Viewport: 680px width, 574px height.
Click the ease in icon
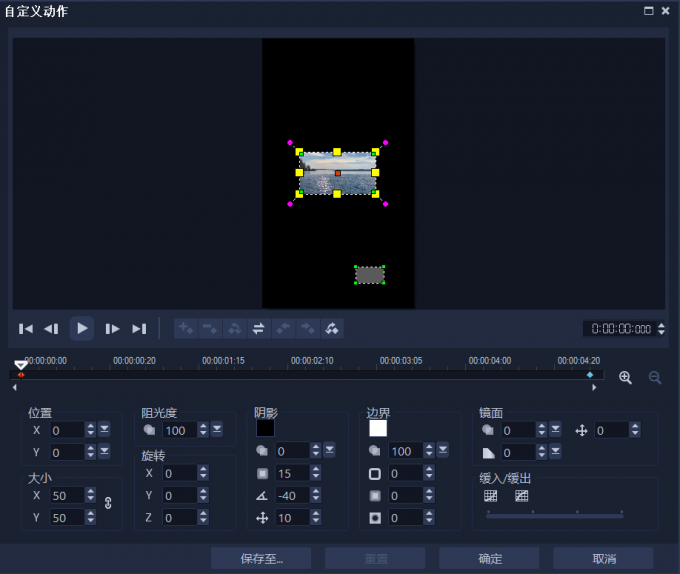(x=491, y=495)
